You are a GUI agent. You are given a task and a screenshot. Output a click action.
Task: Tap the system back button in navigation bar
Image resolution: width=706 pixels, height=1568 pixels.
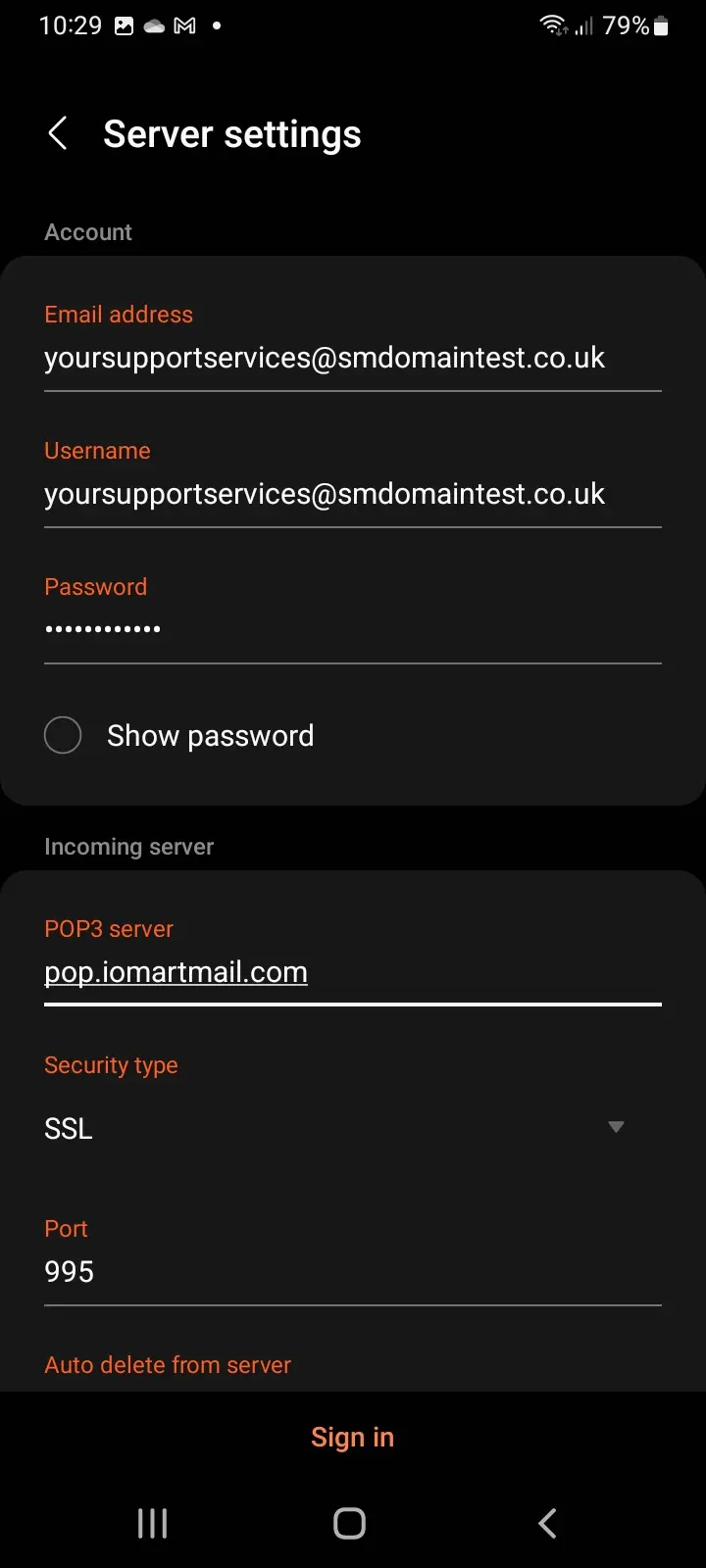point(548,1523)
